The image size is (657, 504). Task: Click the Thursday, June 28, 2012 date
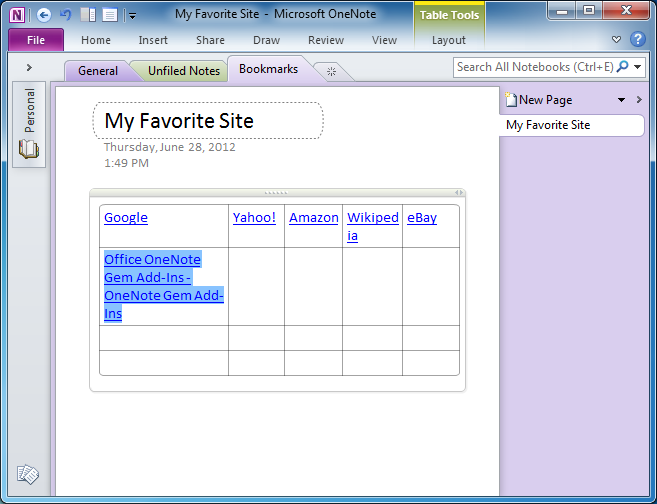point(170,147)
